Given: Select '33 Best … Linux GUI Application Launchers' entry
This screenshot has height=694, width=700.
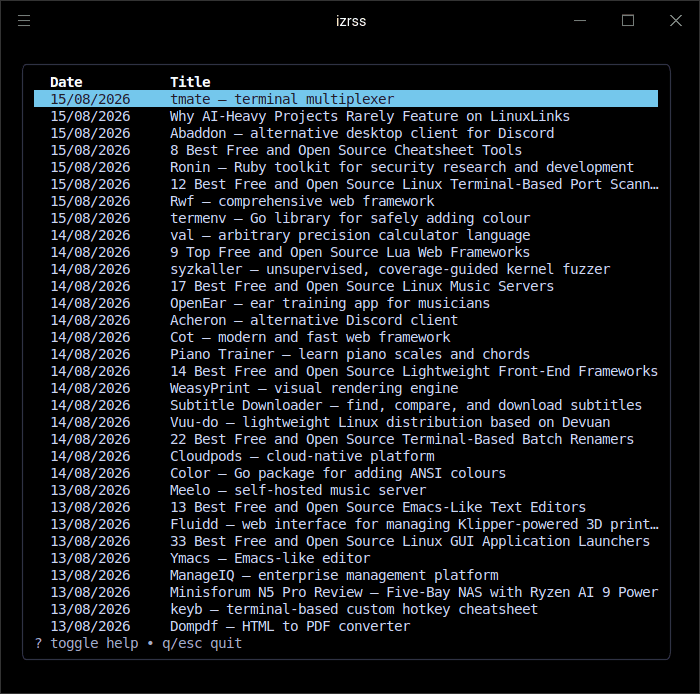Looking at the screenshot, I should (x=346, y=541).
